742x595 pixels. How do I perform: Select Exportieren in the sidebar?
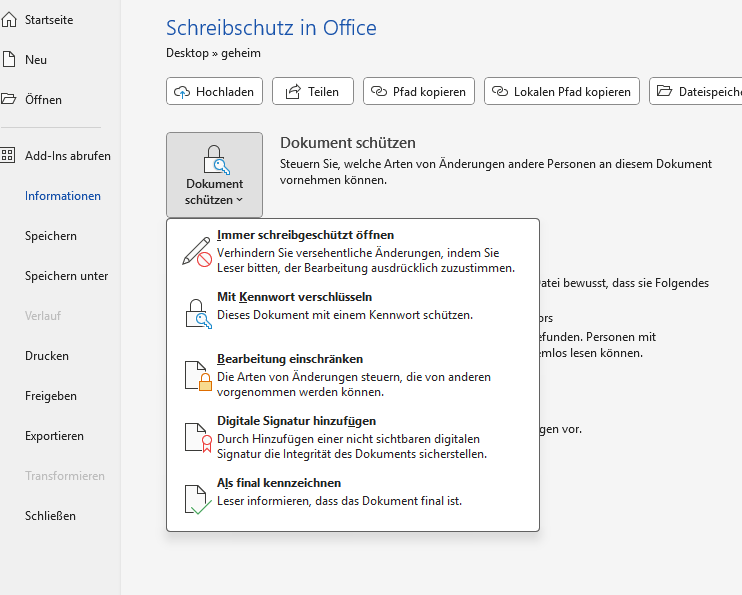point(54,436)
